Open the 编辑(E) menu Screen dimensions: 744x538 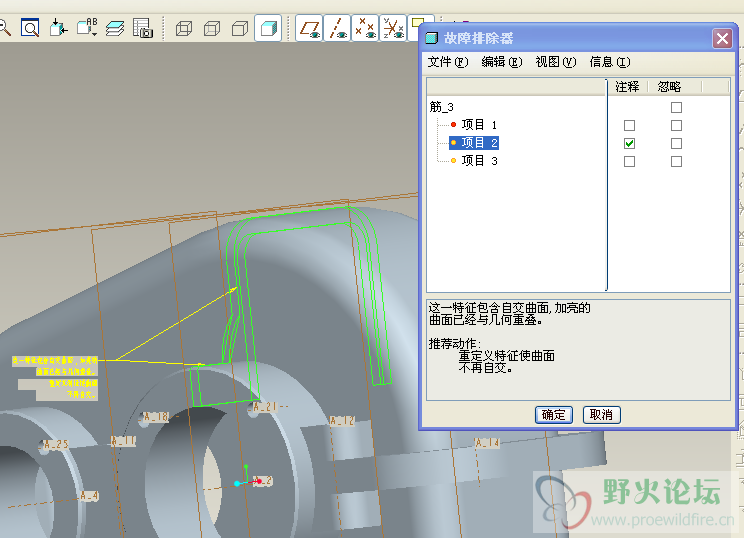tap(502, 62)
